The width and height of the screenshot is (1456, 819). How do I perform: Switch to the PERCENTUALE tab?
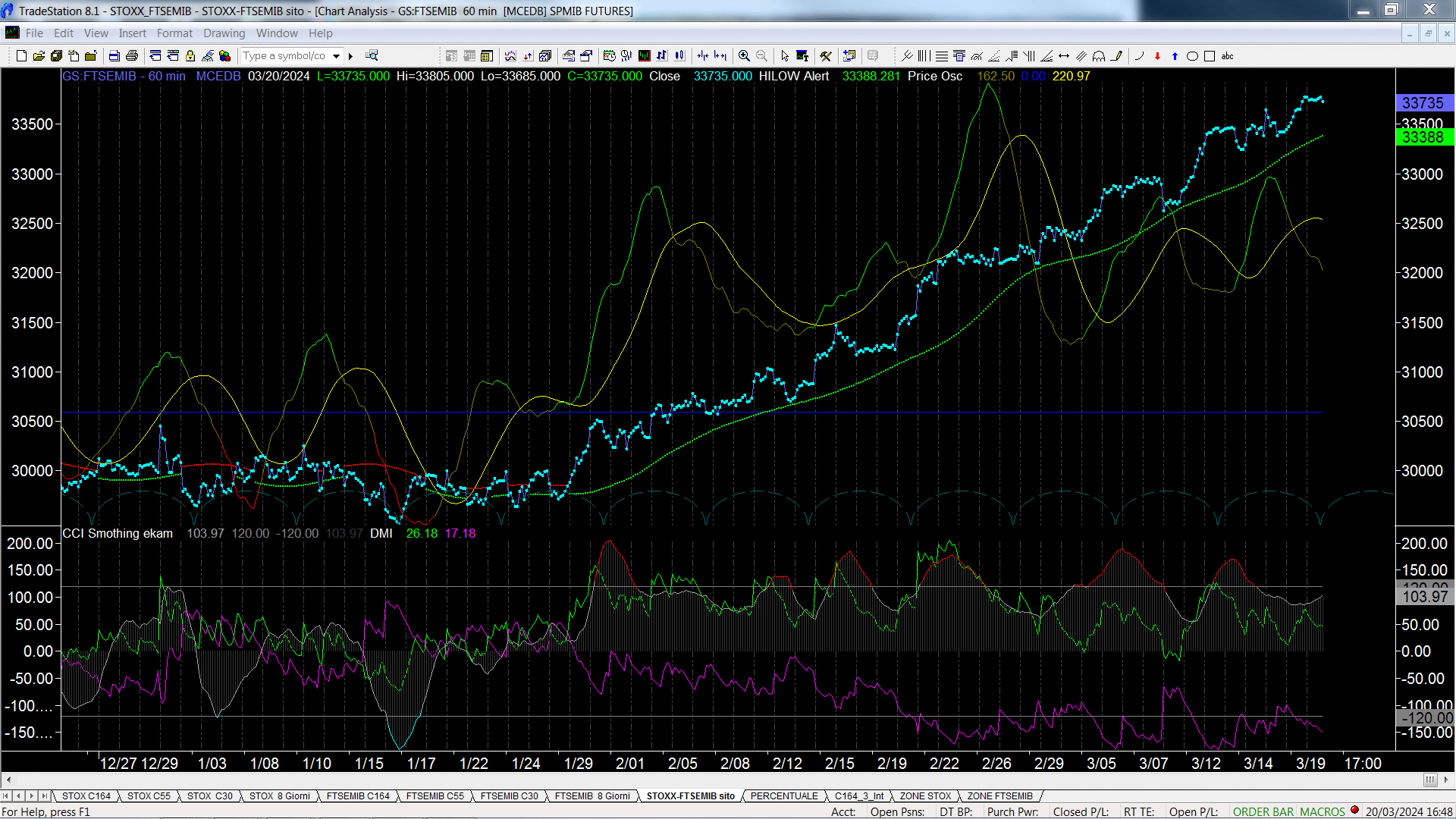[x=784, y=796]
